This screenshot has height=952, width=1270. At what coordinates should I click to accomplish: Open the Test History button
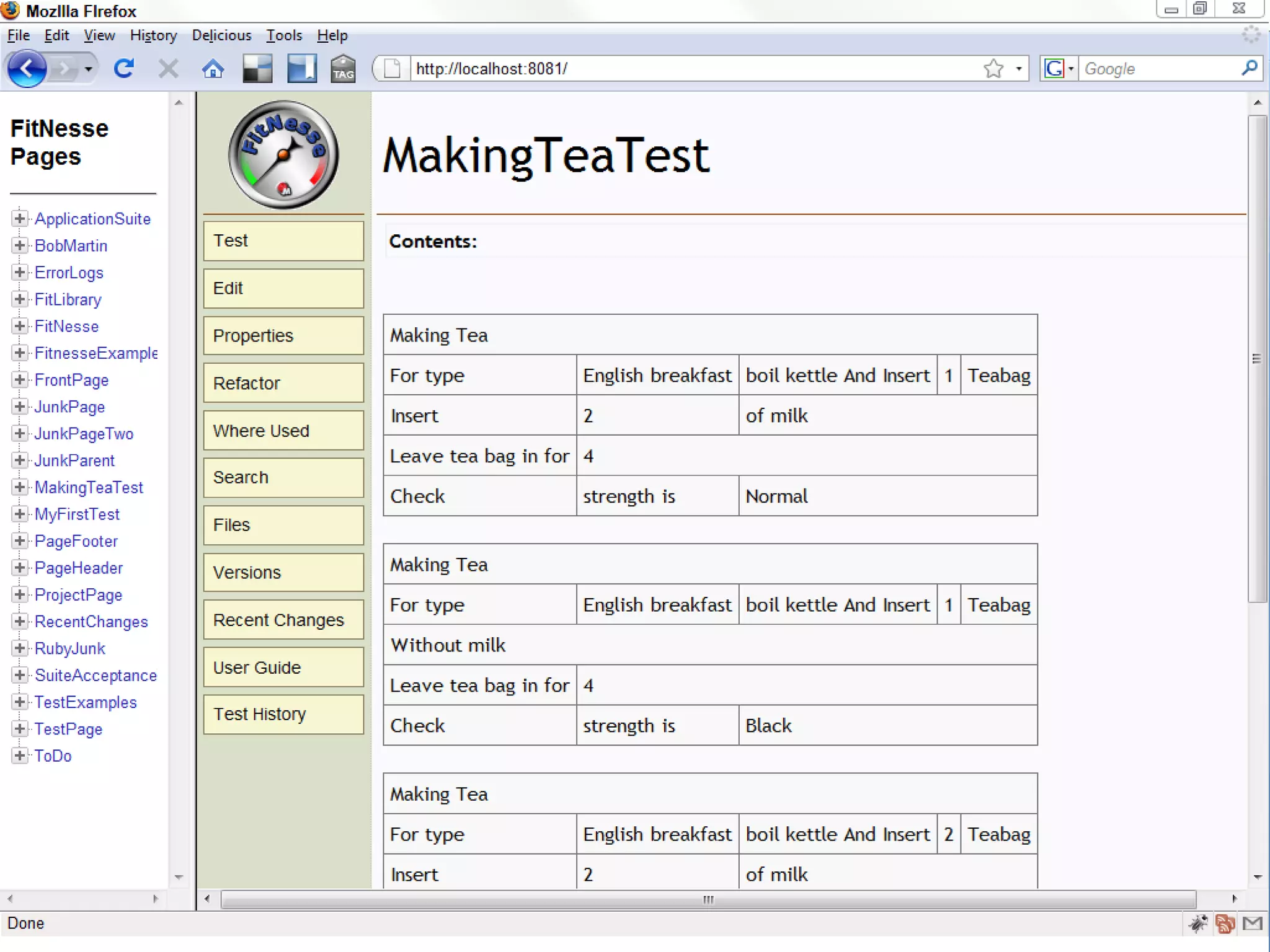283,714
